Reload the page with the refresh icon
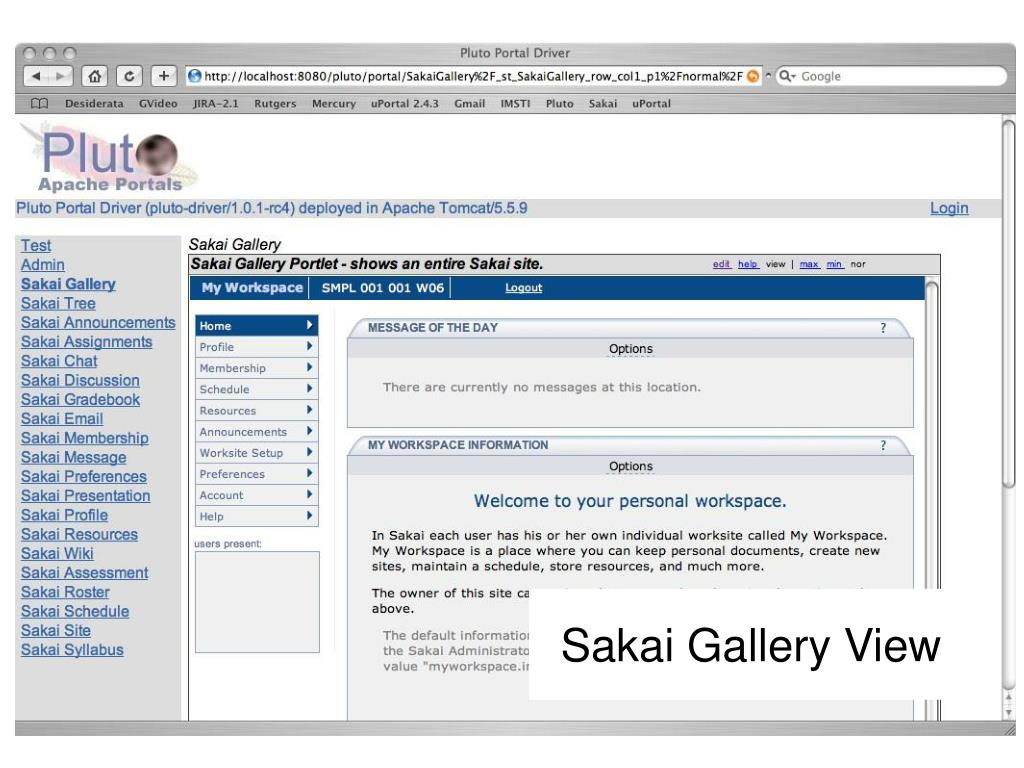This screenshot has width=1024, height=768. 129,76
